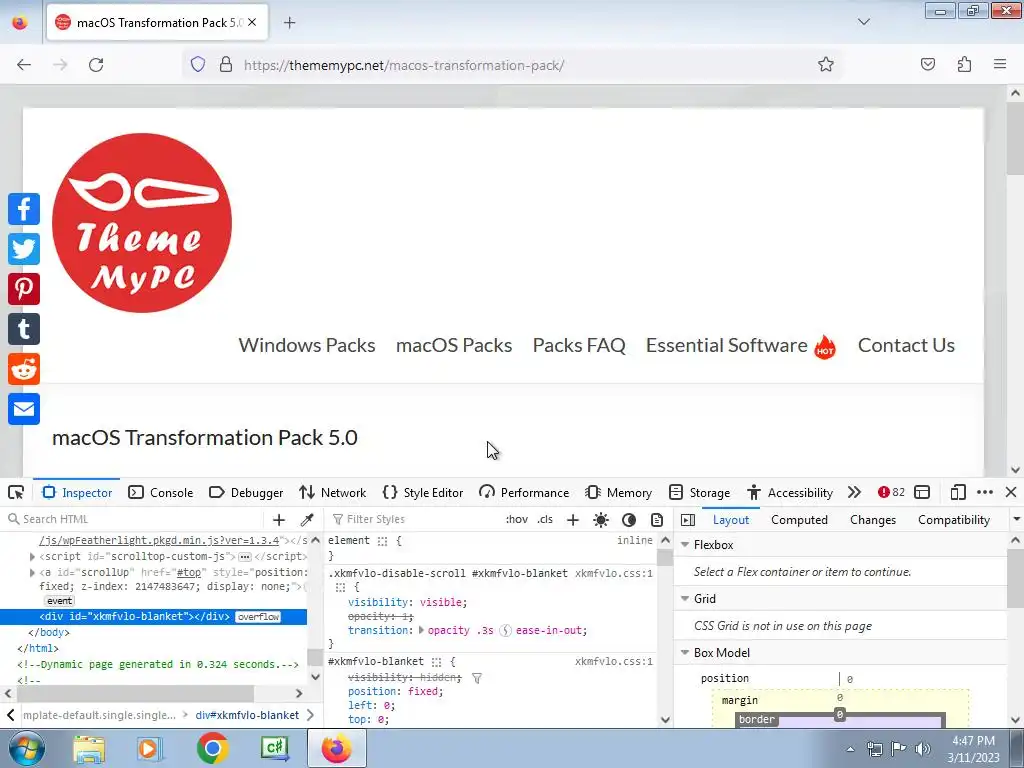
Task: Open DevTools more options ellipsis
Action: click(x=985, y=492)
